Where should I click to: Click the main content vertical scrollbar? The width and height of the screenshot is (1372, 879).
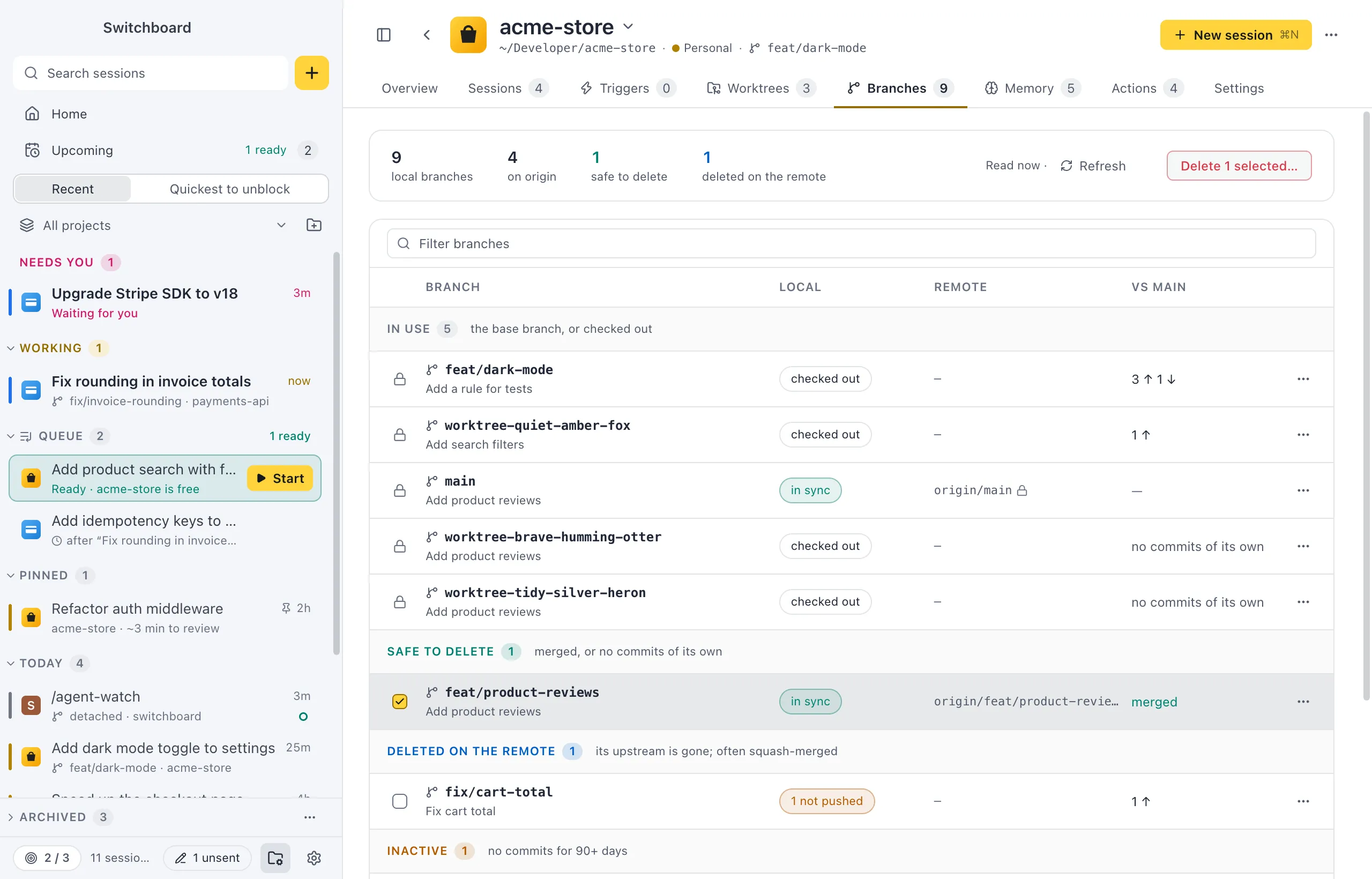(x=1366, y=405)
